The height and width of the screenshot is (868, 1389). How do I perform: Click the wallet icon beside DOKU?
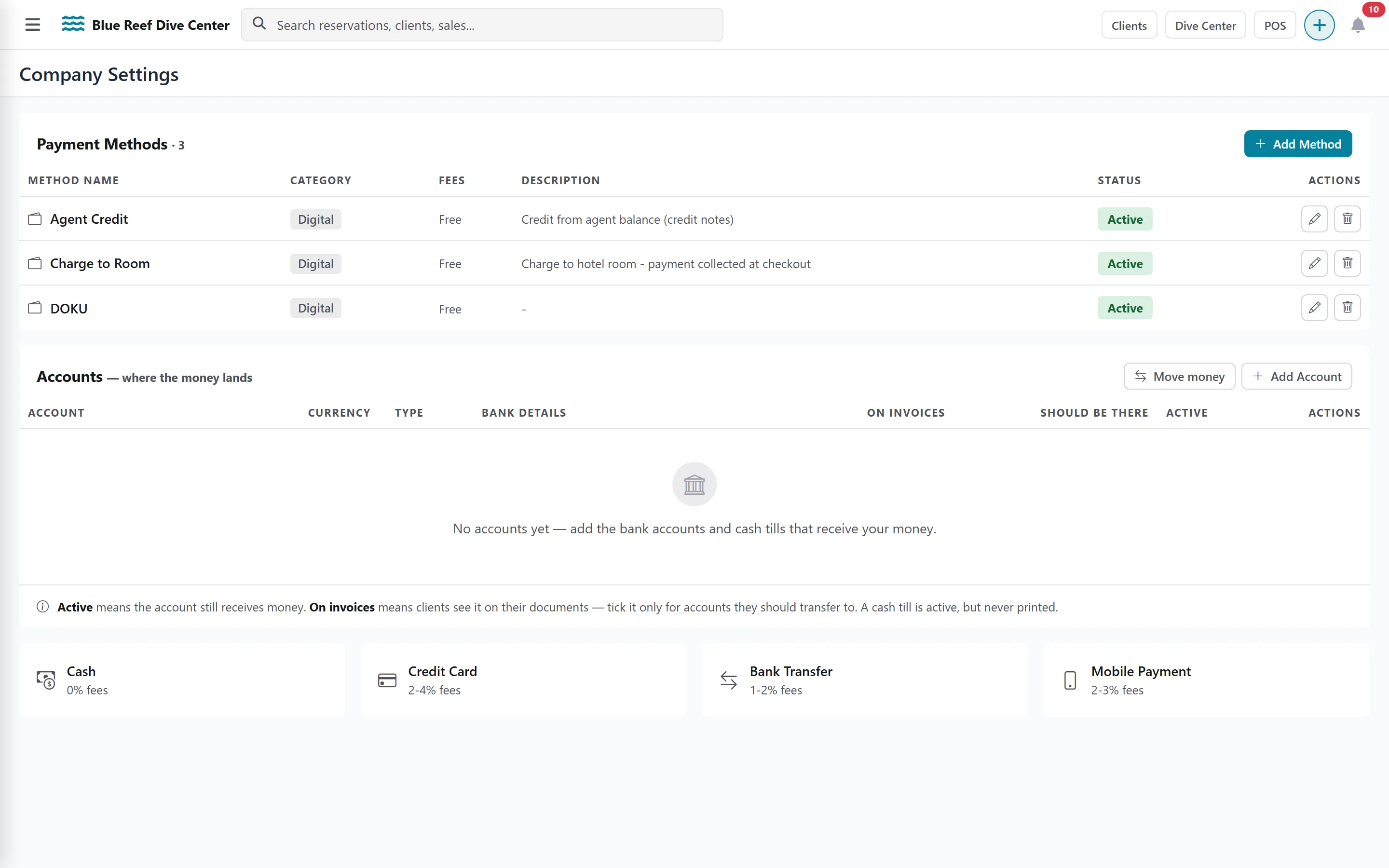(x=35, y=308)
